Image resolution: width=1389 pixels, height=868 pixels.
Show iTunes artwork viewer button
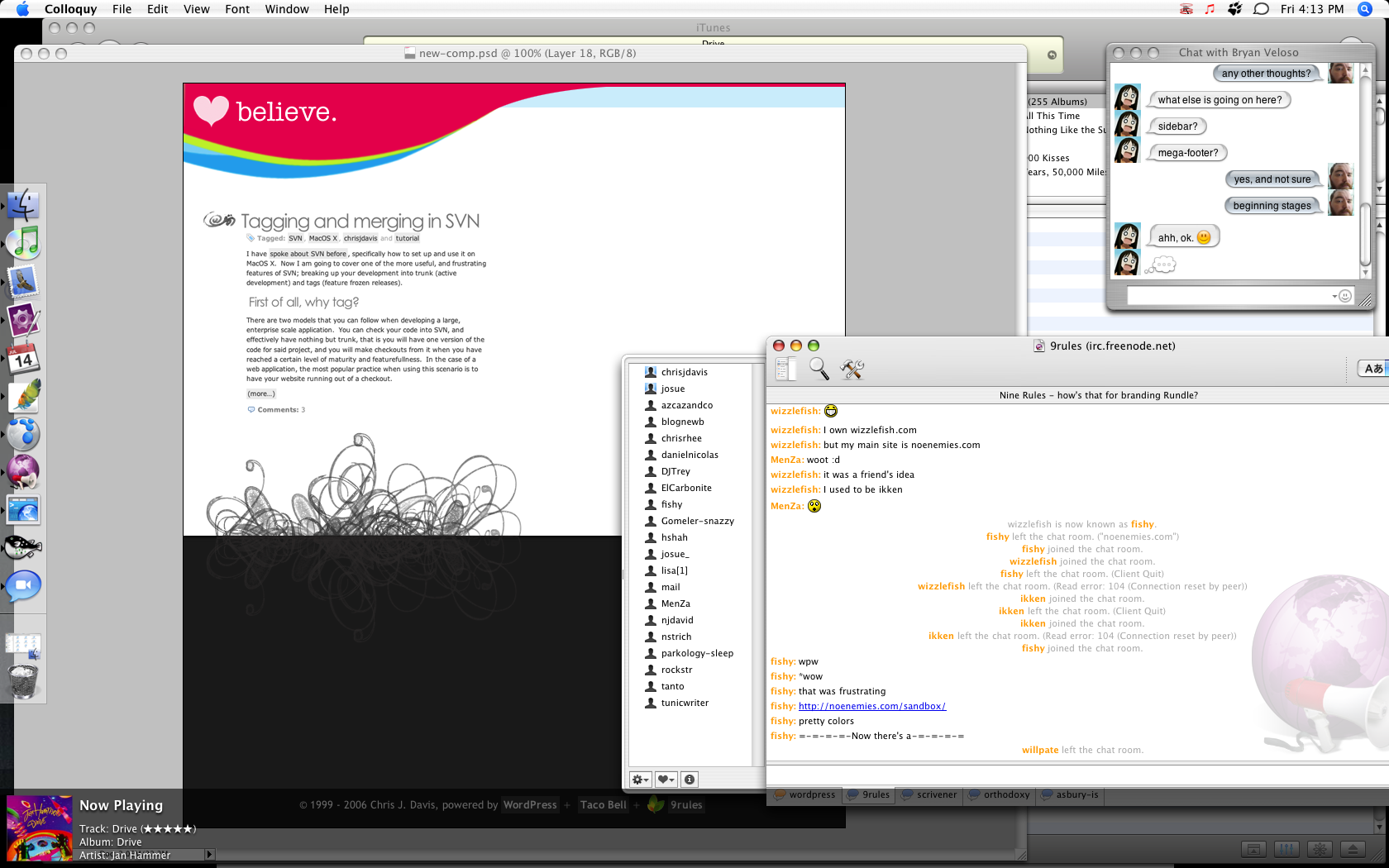pos(1253,849)
